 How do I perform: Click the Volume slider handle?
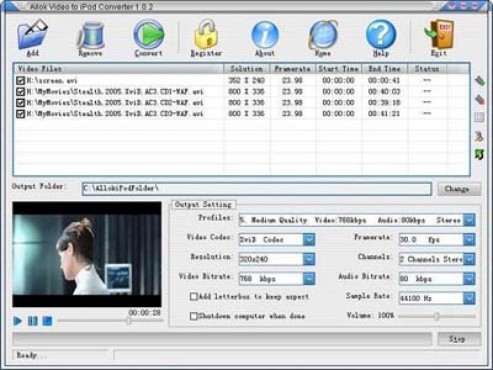click(x=436, y=316)
